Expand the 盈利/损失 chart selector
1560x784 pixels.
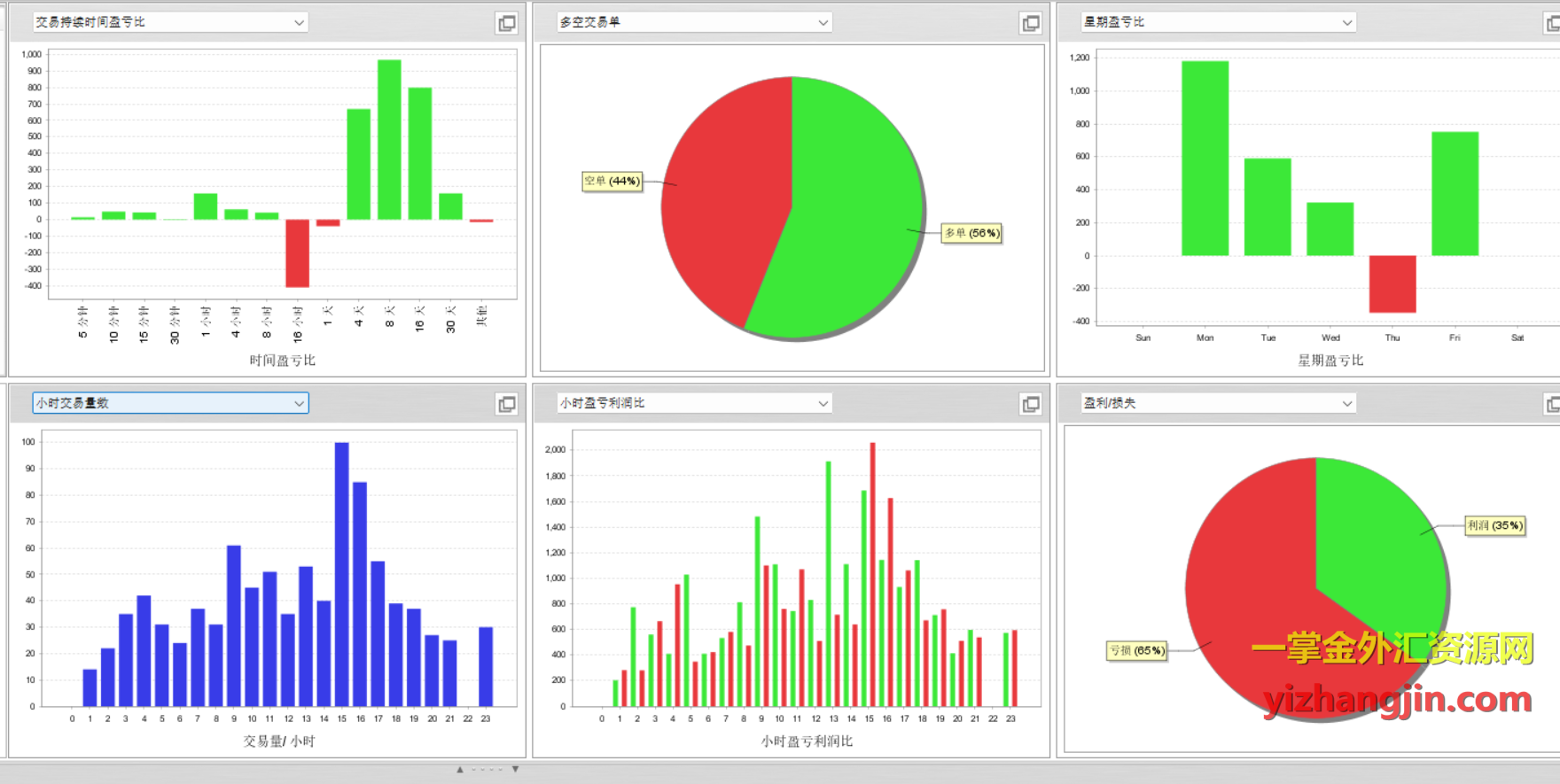point(1347,403)
